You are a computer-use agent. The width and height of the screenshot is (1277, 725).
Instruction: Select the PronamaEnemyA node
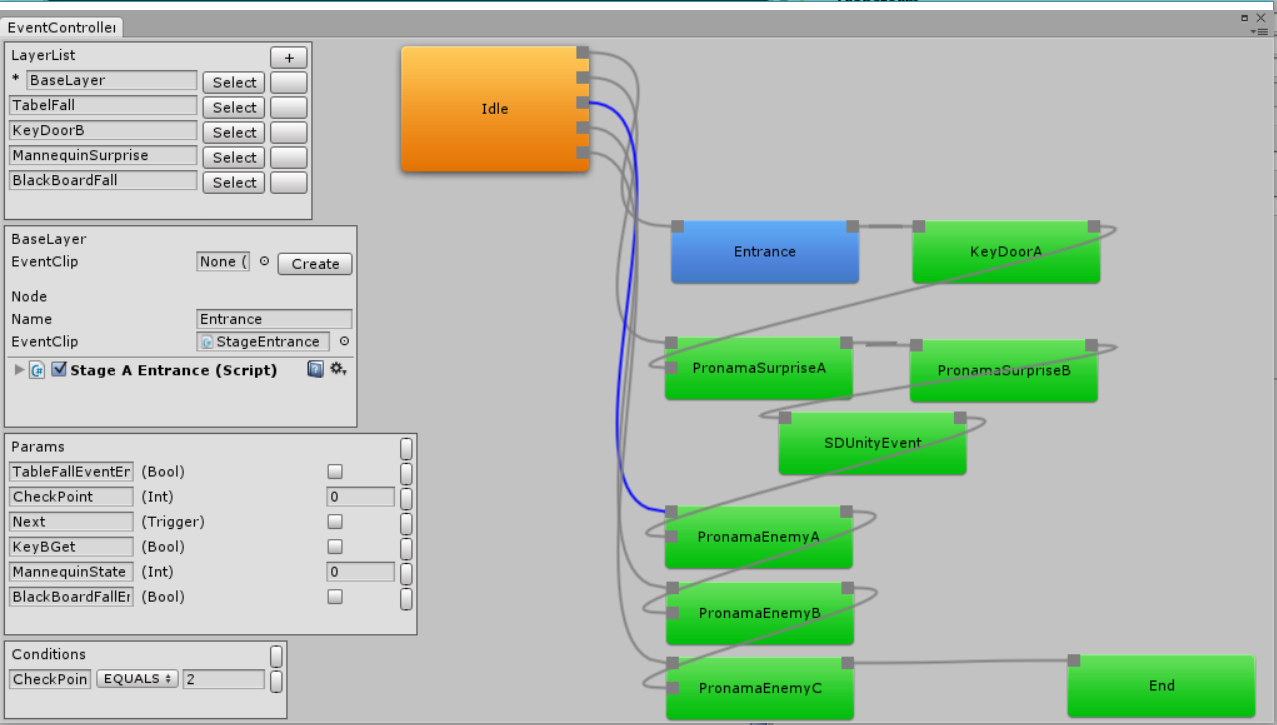pos(759,537)
